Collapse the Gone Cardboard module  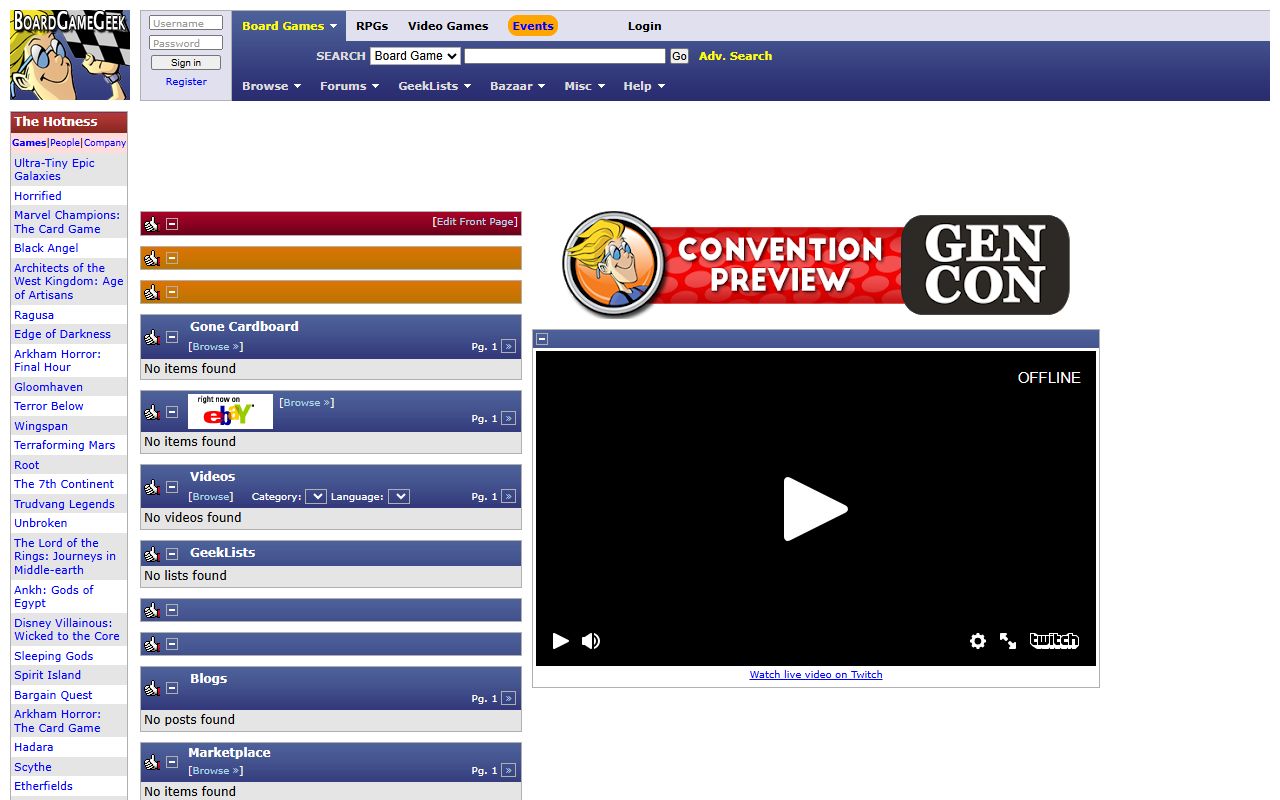[x=172, y=337]
